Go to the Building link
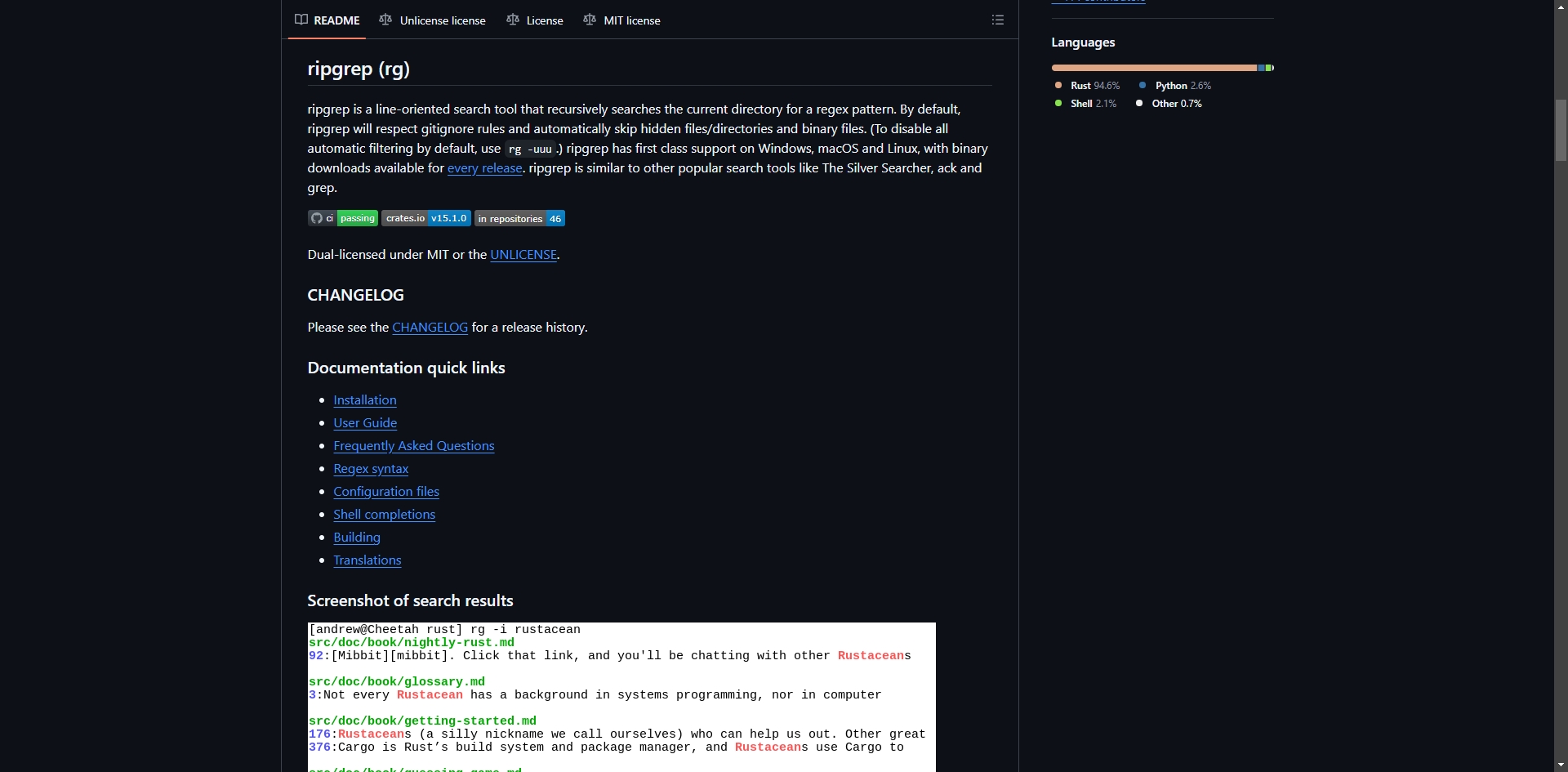 (357, 537)
